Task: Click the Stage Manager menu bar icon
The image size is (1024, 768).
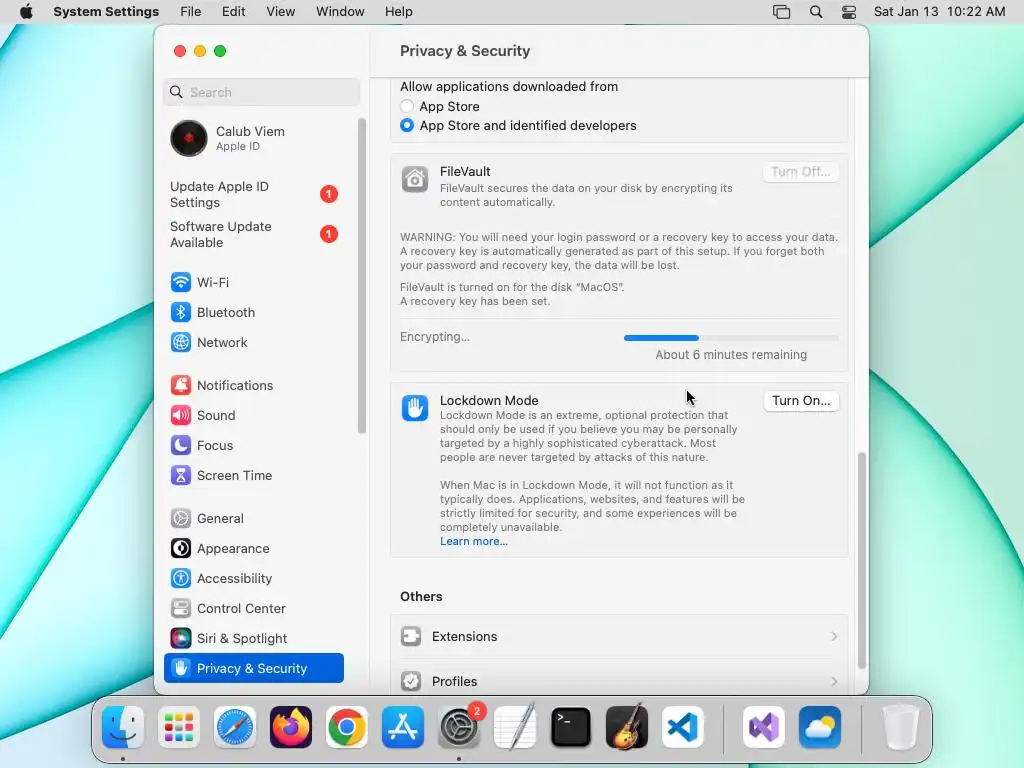Action: click(782, 12)
